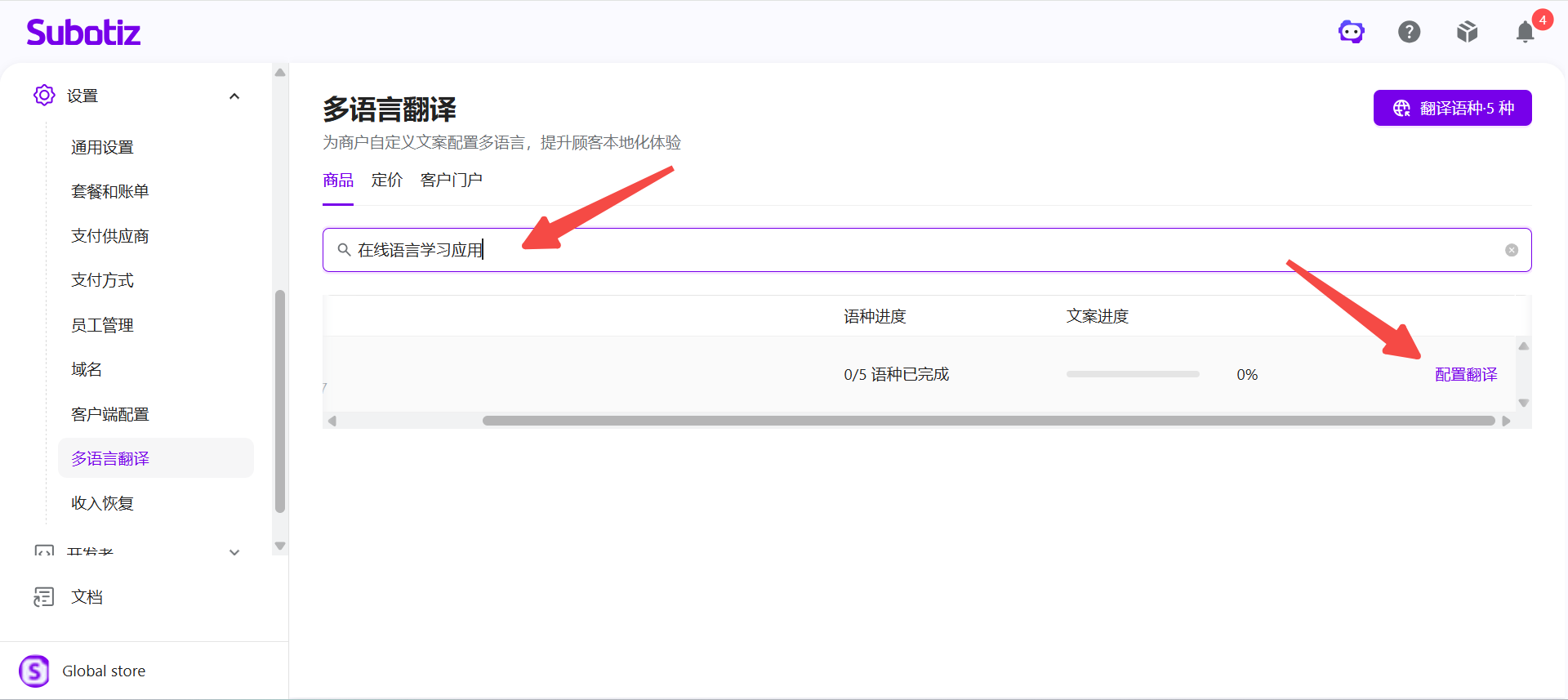1568x700 pixels.
Task: Click the product search input field
Action: point(927,250)
